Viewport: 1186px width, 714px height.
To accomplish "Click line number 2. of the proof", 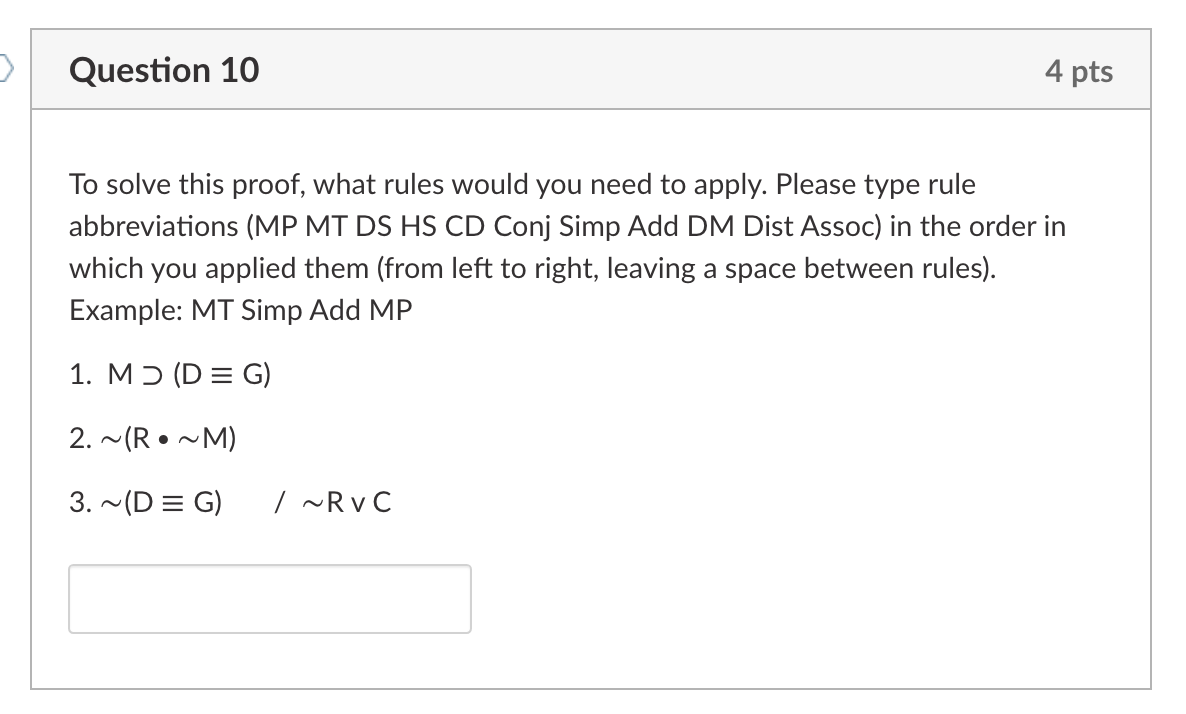I will 80,438.
